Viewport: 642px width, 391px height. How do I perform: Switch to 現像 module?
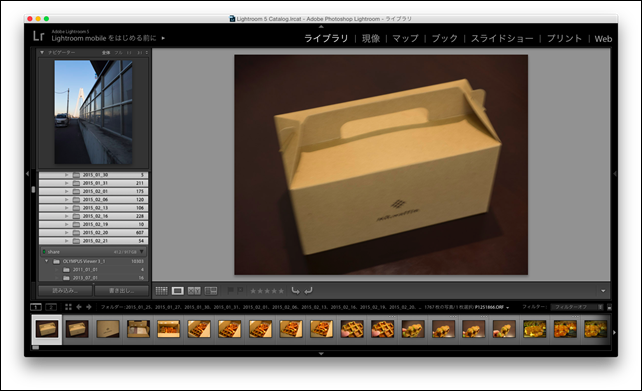pos(371,38)
